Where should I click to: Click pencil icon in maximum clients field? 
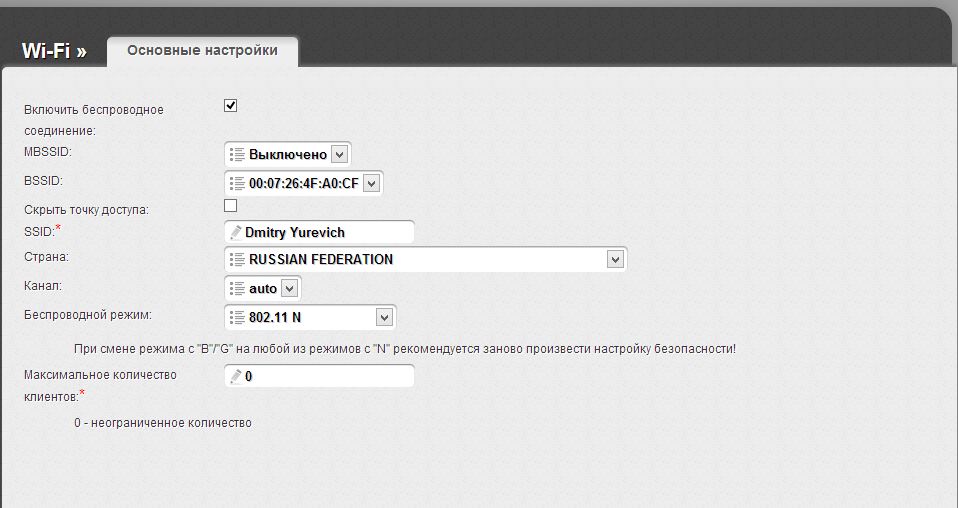tap(236, 377)
